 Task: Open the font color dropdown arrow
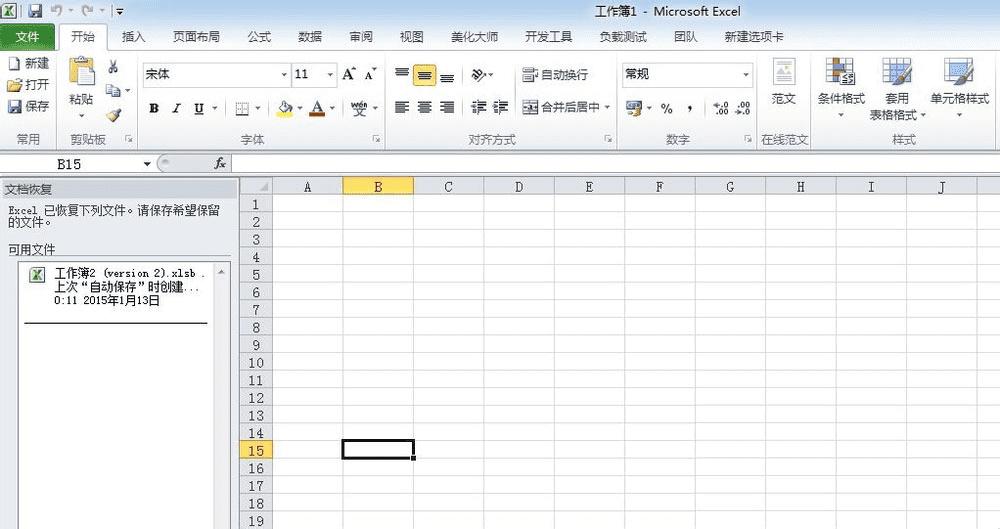332,108
